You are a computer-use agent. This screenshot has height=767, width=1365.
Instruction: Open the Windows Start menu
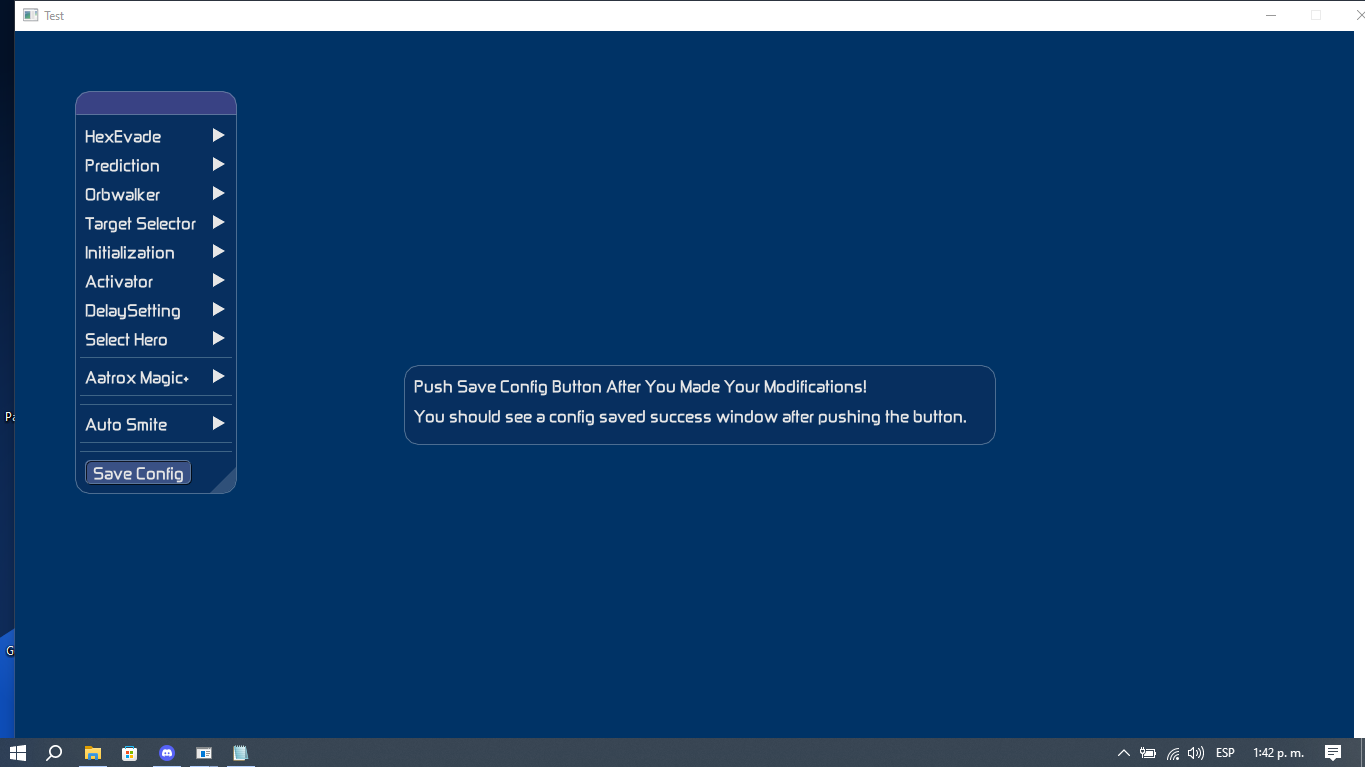pos(17,753)
